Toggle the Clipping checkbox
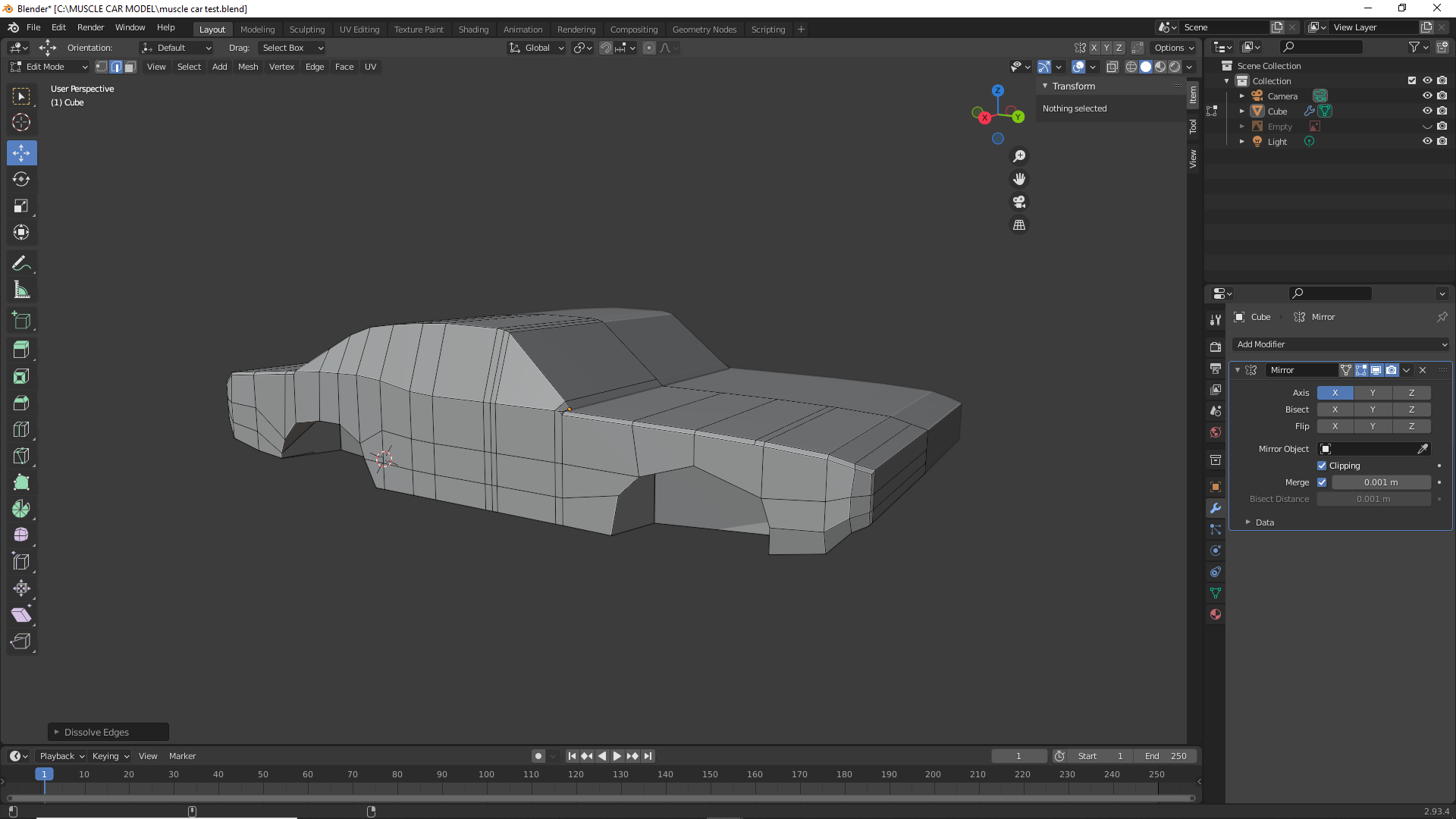This screenshot has height=819, width=1456. (x=1322, y=466)
